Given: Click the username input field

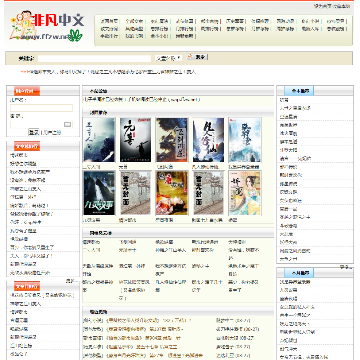Looking at the screenshot, I should pyautogui.click(x=41, y=108).
